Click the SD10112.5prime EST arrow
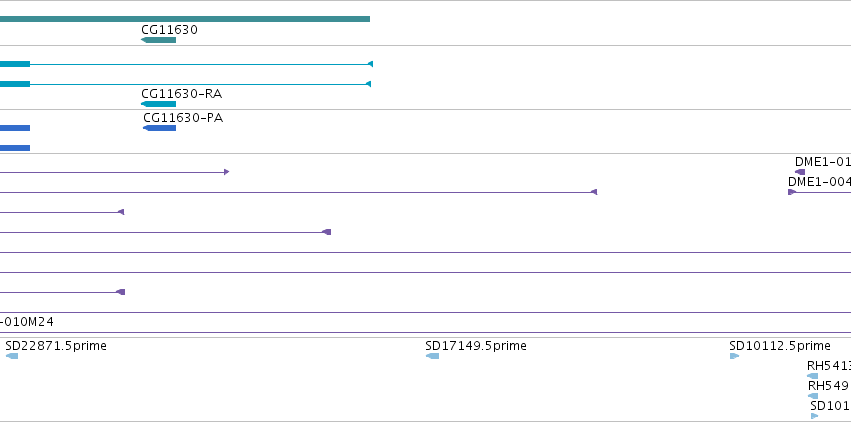Viewport: 851px width, 422px height. coord(734,356)
